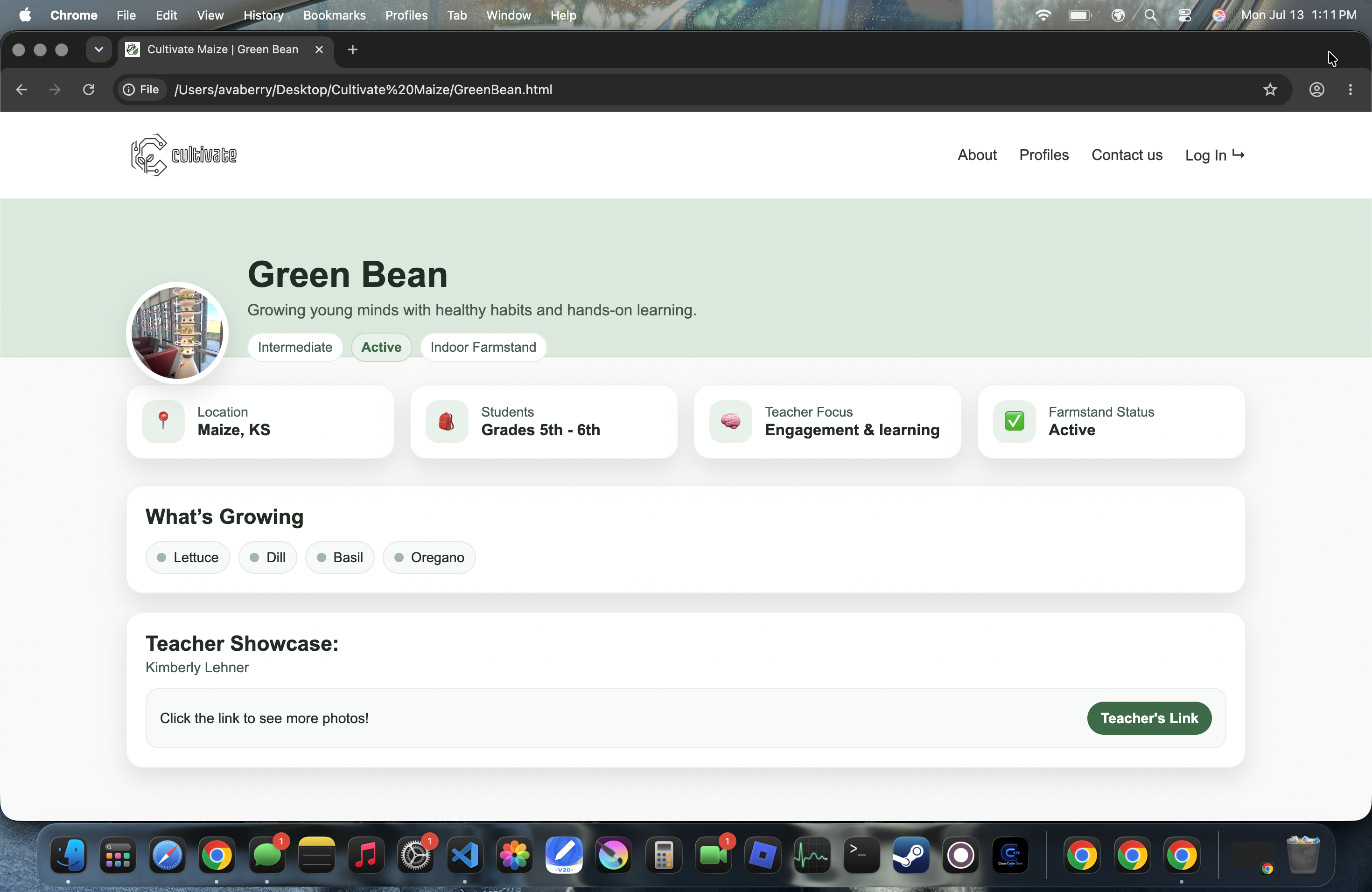This screenshot has height=892, width=1372.
Task: Open Safari from the dock
Action: pos(168,855)
